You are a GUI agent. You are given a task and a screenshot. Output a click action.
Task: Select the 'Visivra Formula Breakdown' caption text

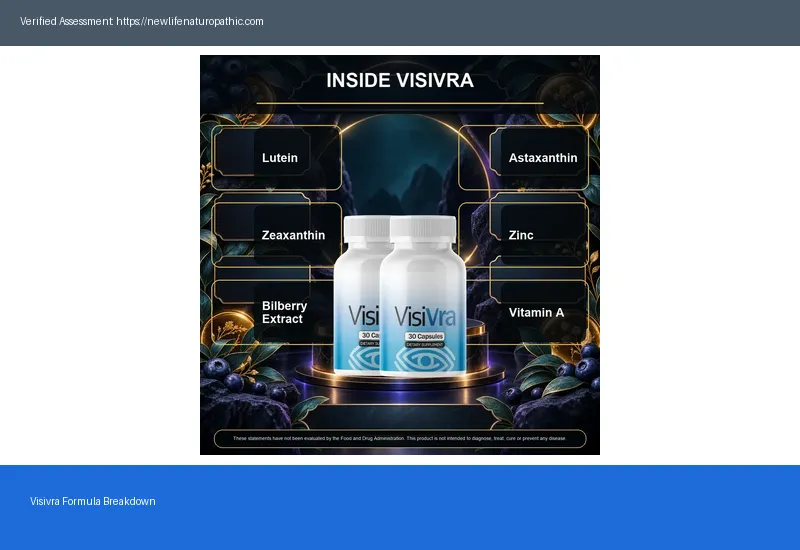coord(93,501)
